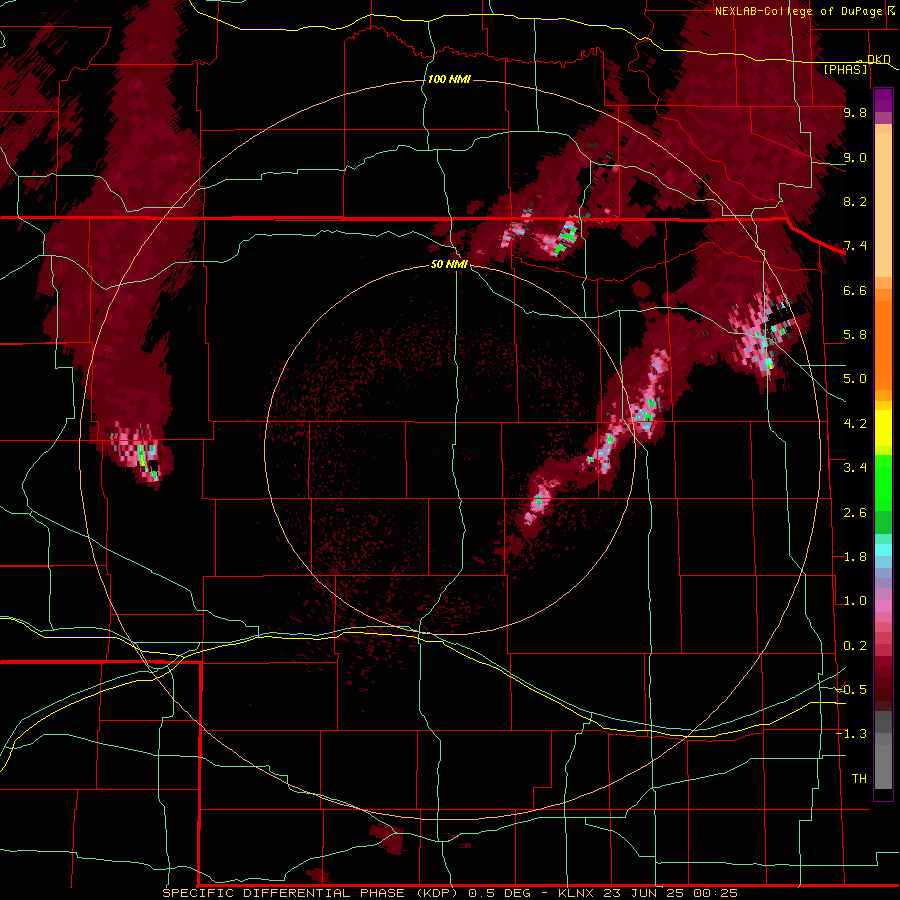
Task: Pick the 4.2 legend value
Action: coord(855,424)
